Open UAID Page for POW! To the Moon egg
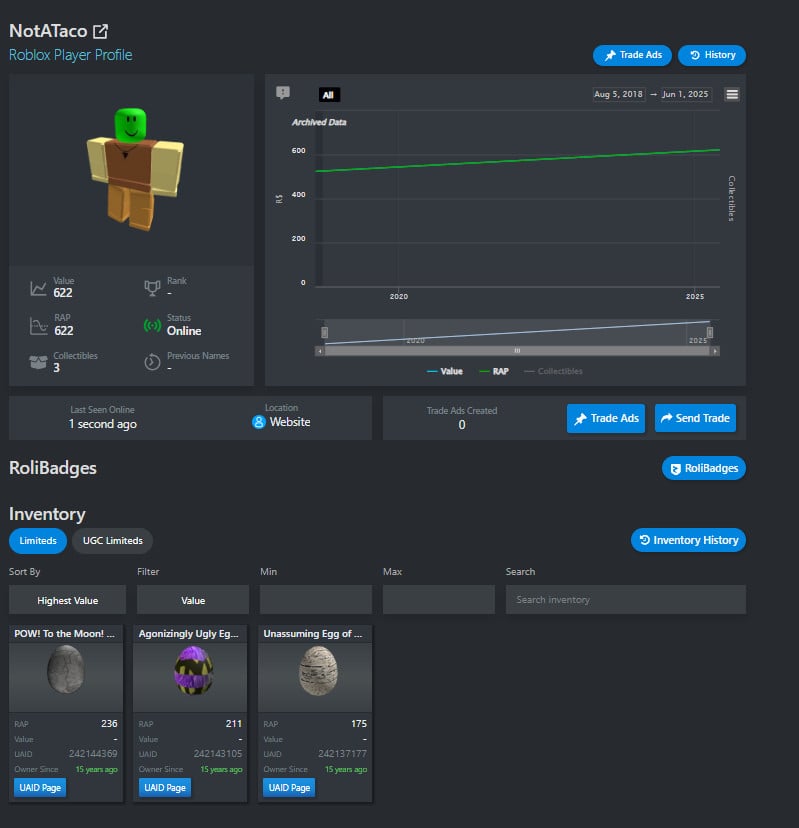The image size is (799, 828). (x=40, y=787)
